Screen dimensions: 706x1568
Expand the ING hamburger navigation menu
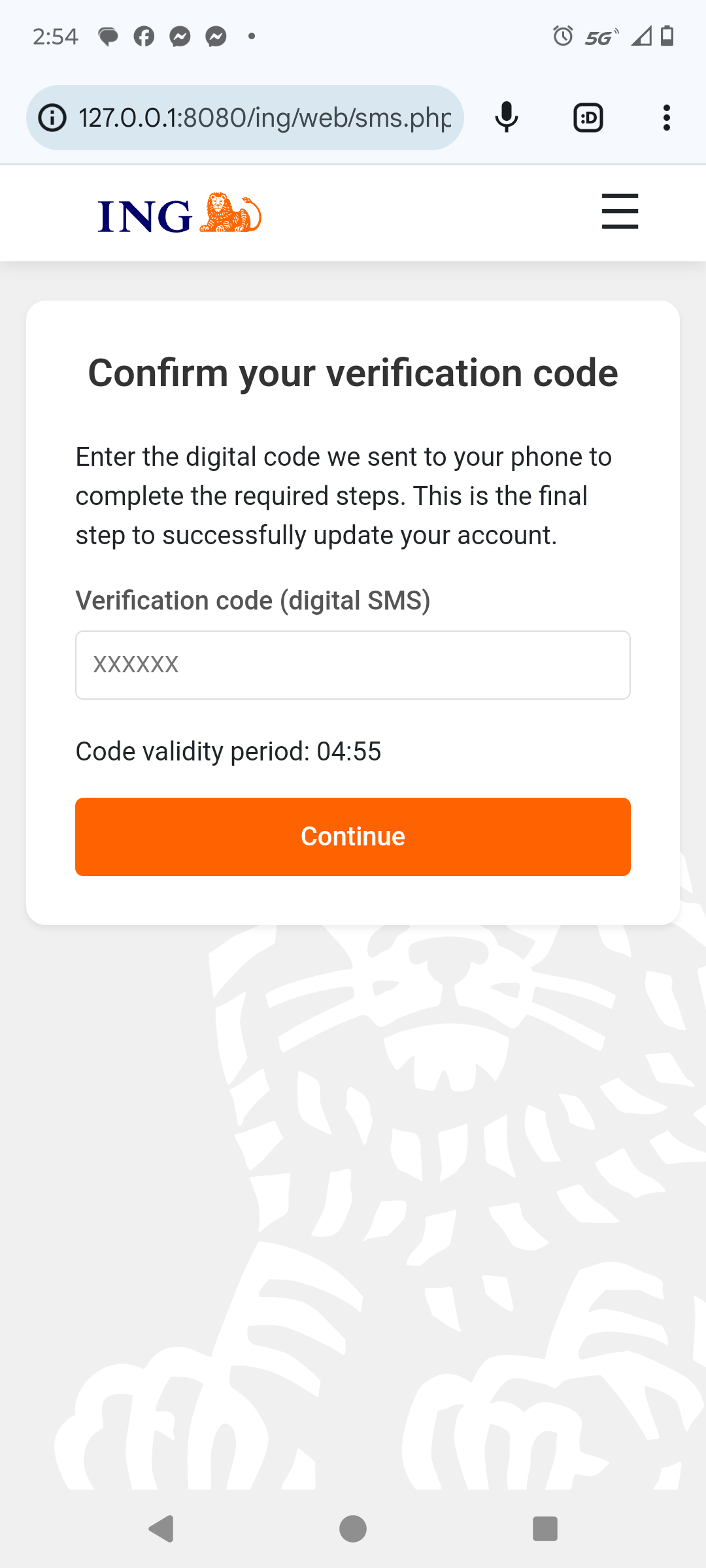pyautogui.click(x=620, y=211)
